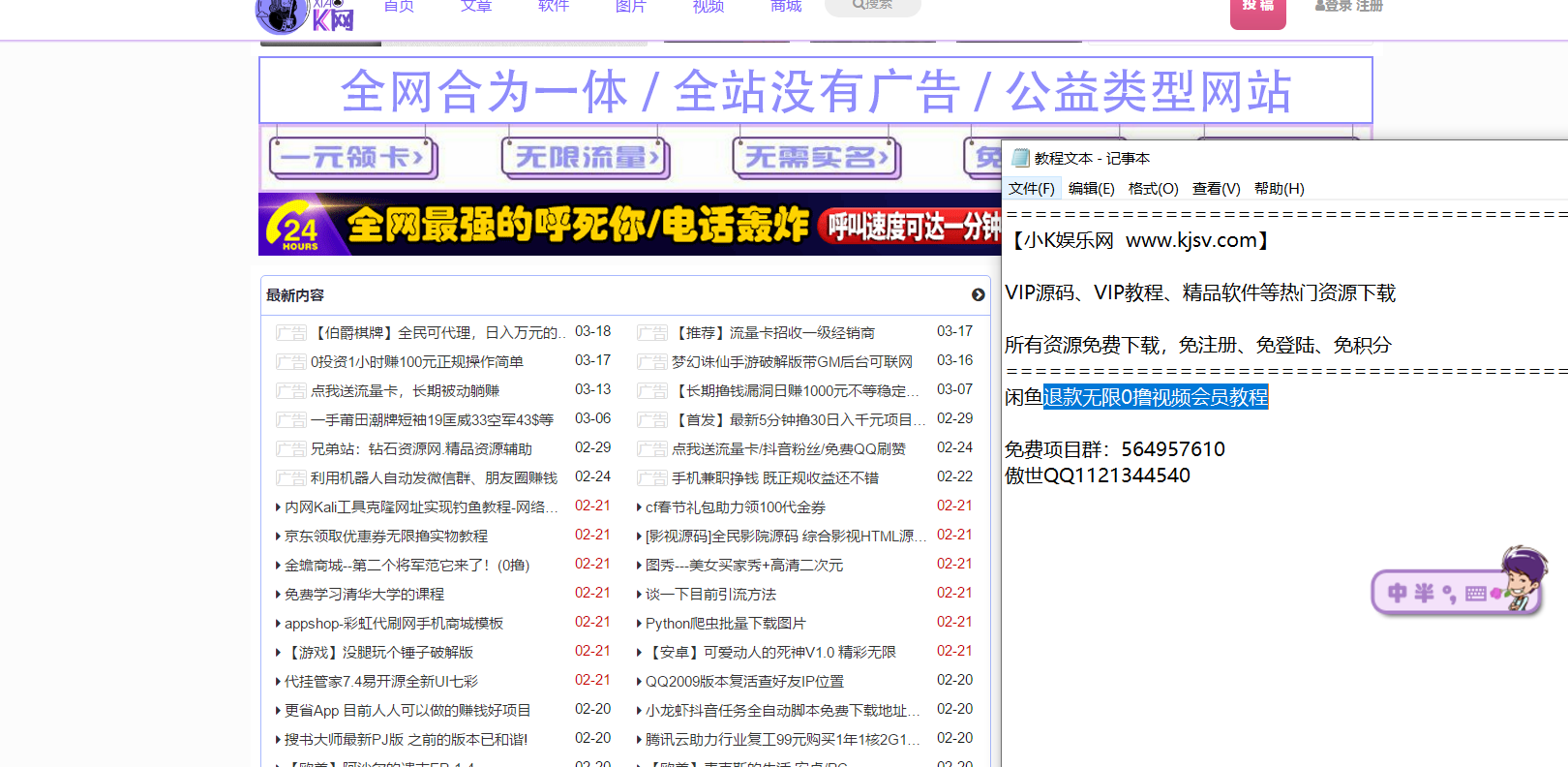Click the 广告 tag beside 伯爵棋牌 row
1568x767 pixels.
point(291,333)
